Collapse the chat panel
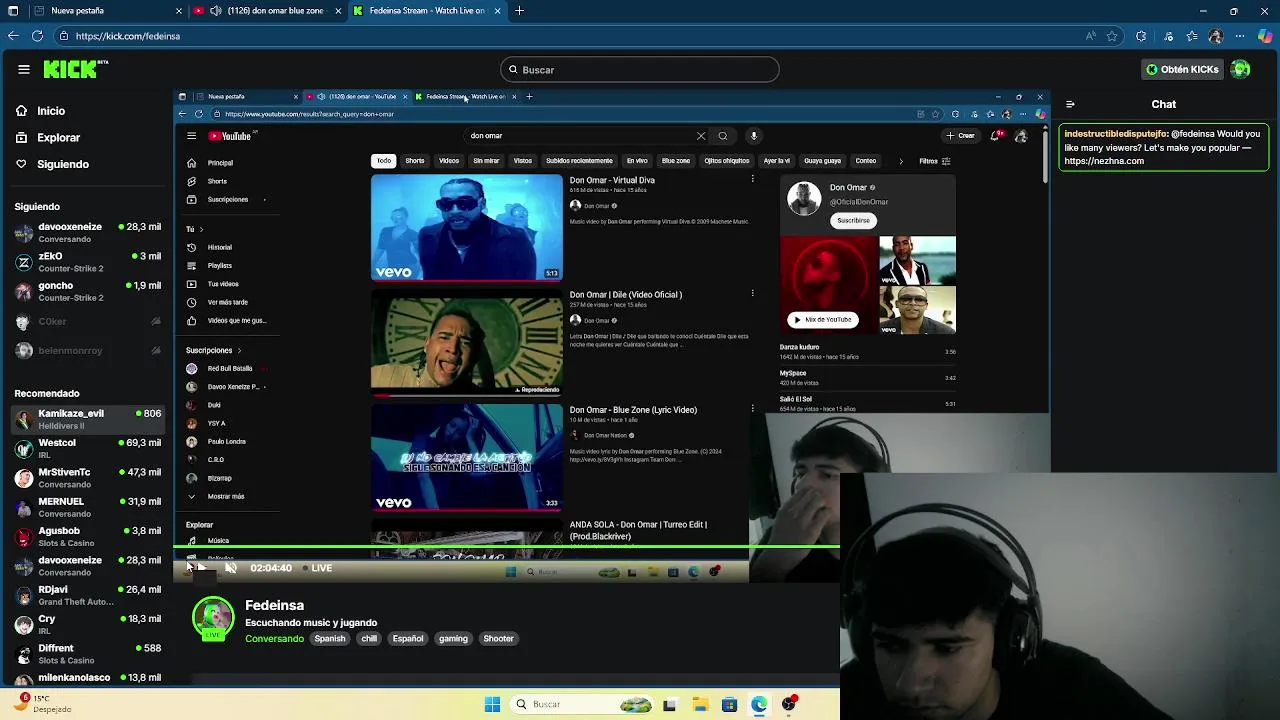Viewport: 1280px width, 720px height. coord(1070,104)
